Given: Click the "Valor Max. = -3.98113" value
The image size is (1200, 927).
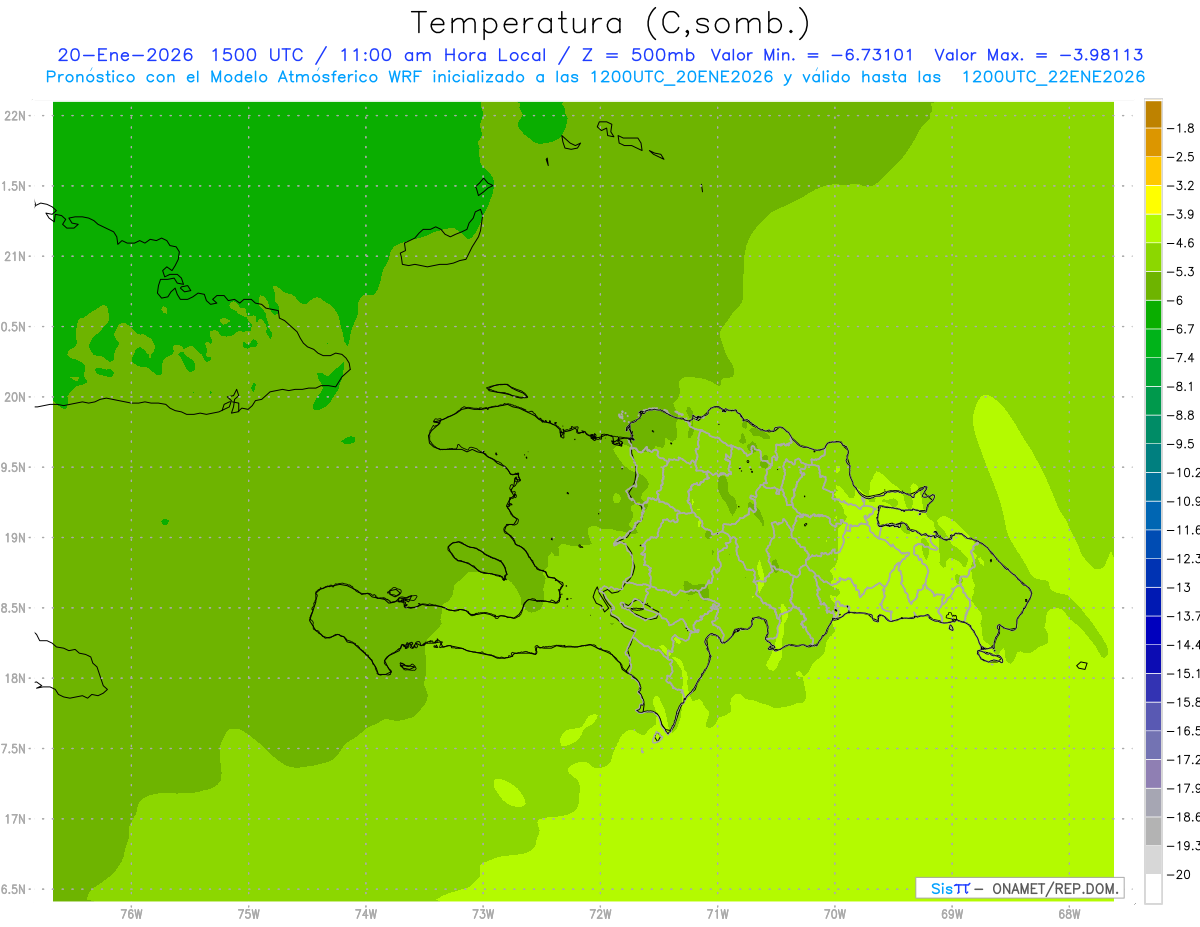Looking at the screenshot, I should [x=1039, y=55].
